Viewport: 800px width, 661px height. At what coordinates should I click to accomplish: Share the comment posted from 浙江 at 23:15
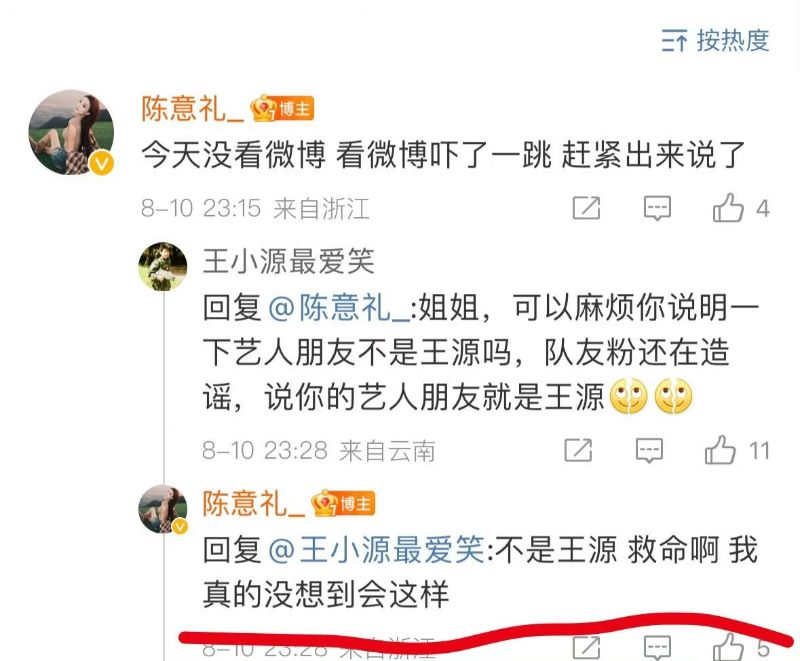point(586,208)
